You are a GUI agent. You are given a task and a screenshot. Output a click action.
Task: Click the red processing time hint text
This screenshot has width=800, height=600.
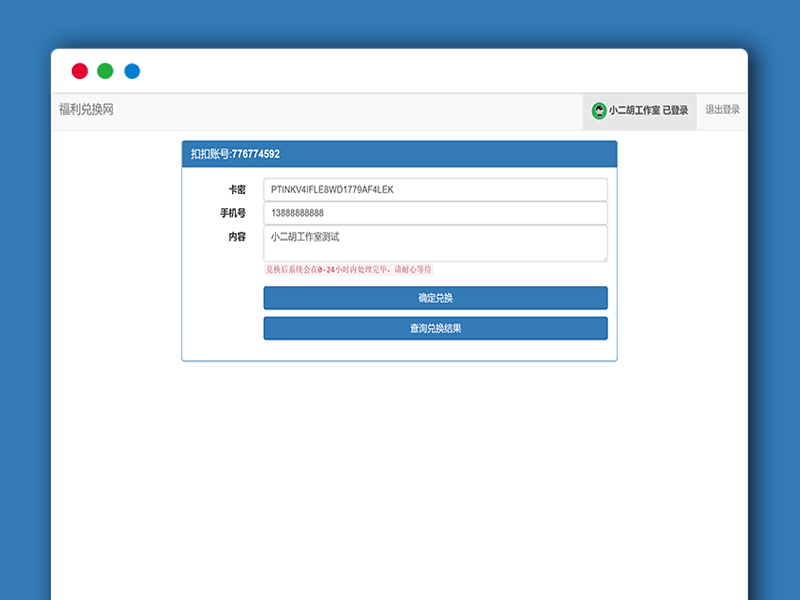click(x=348, y=270)
